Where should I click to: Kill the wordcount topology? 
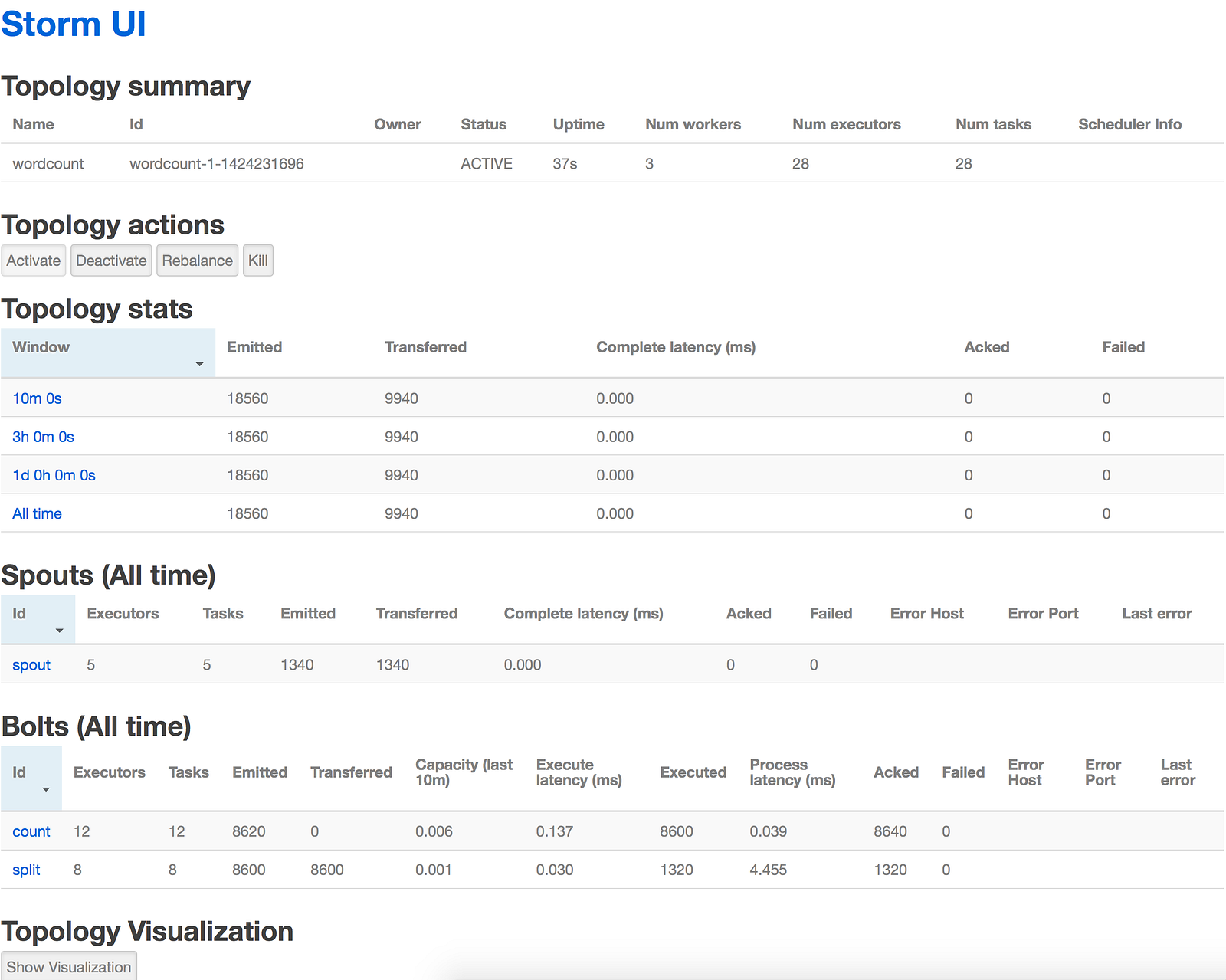257,261
